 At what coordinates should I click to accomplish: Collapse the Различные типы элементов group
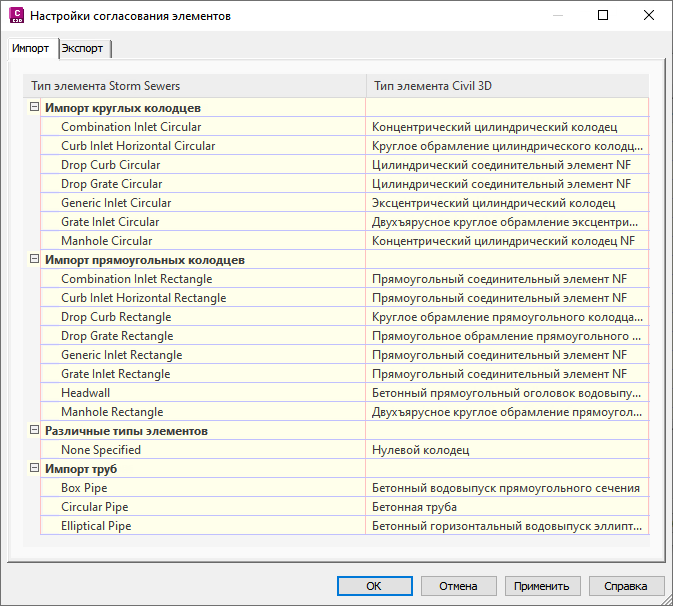(34, 431)
